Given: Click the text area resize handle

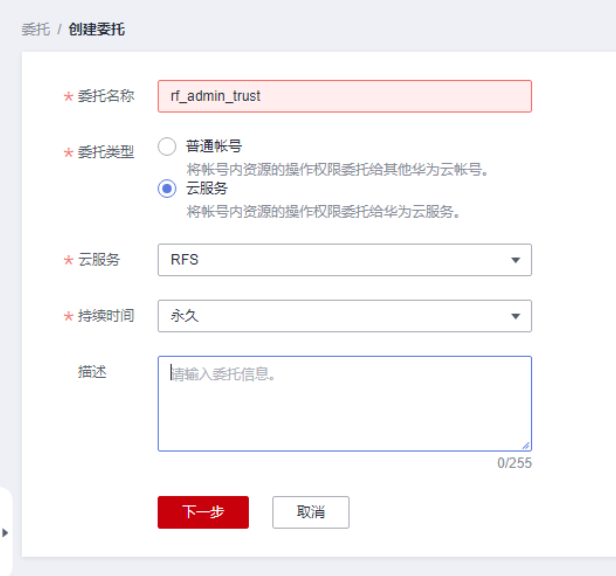Looking at the screenshot, I should point(526,445).
